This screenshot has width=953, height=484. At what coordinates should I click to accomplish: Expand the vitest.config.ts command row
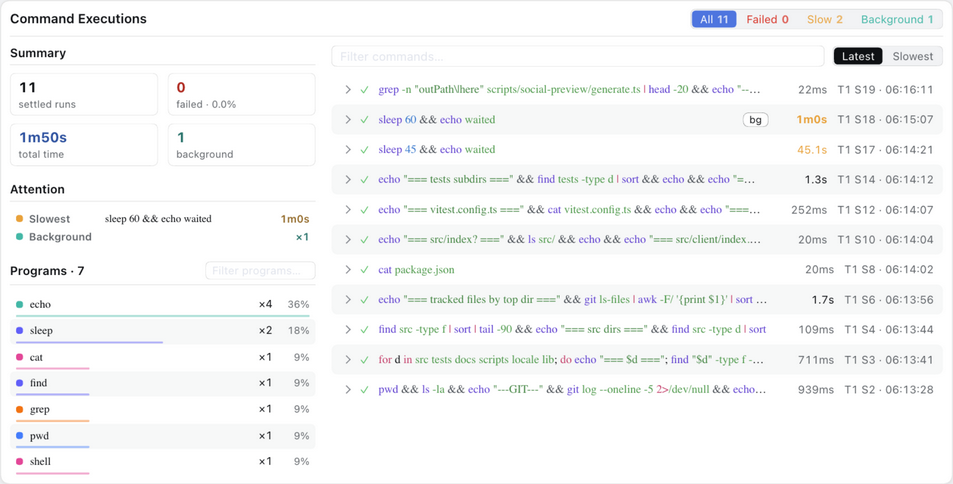[348, 210]
